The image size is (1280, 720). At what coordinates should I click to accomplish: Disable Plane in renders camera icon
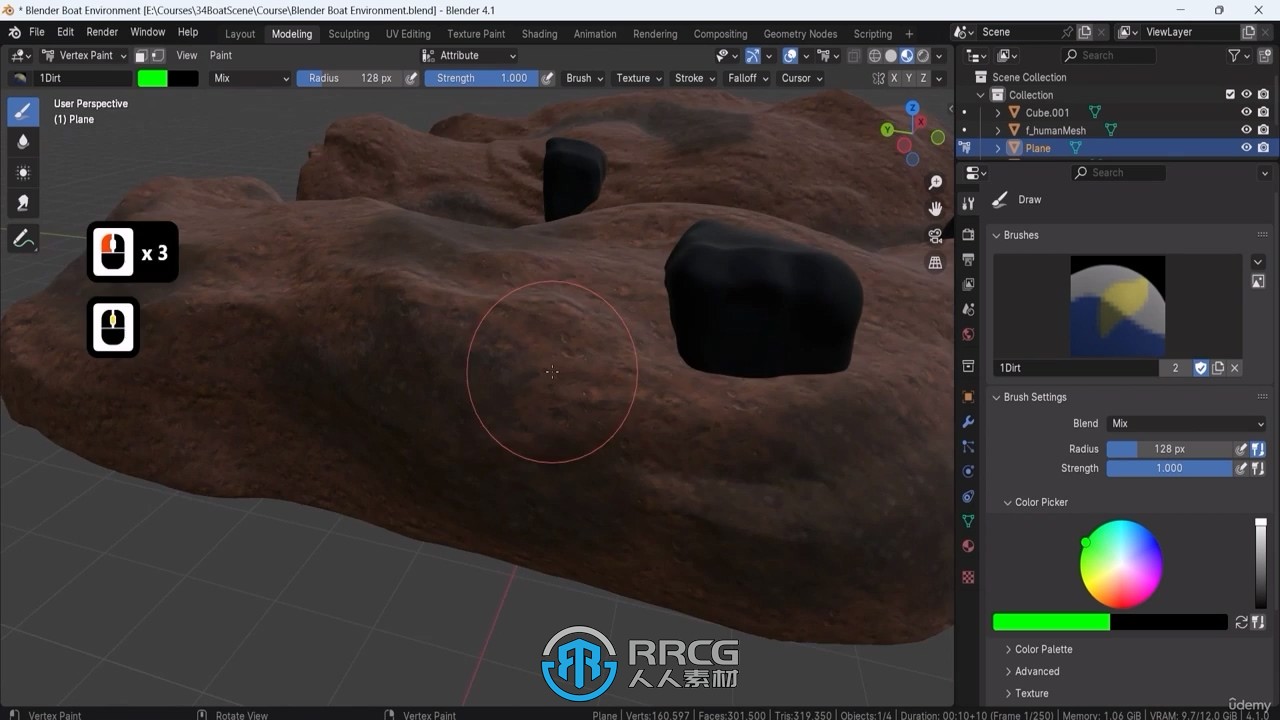point(1264,148)
